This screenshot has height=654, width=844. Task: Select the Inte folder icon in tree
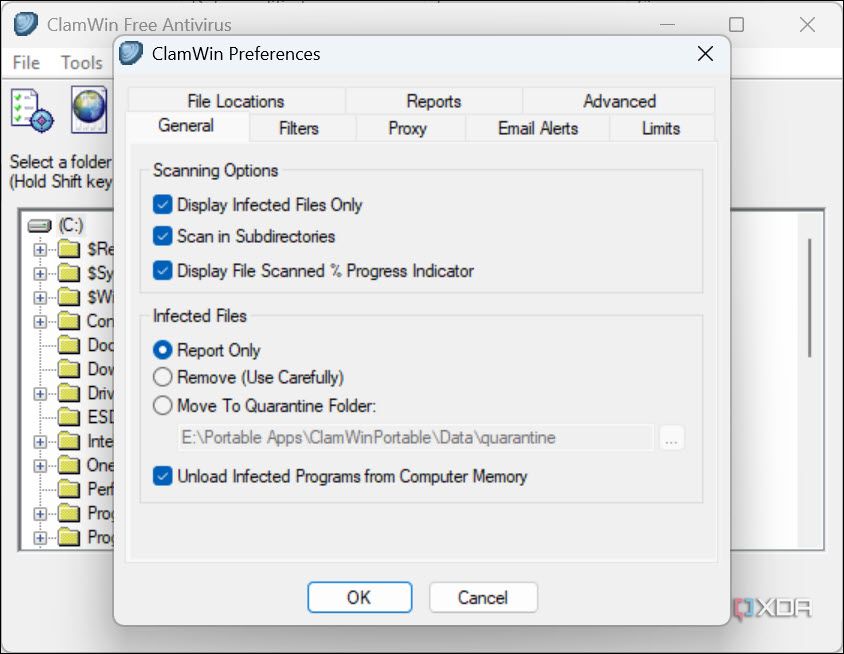click(69, 441)
